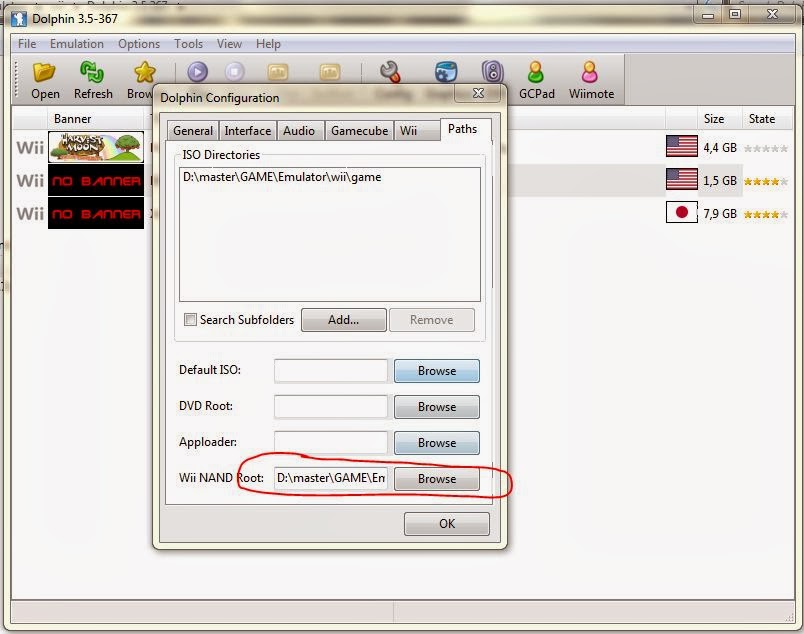Open DSP audio speaker toolbar icon
The image size is (804, 634).
coord(492,72)
